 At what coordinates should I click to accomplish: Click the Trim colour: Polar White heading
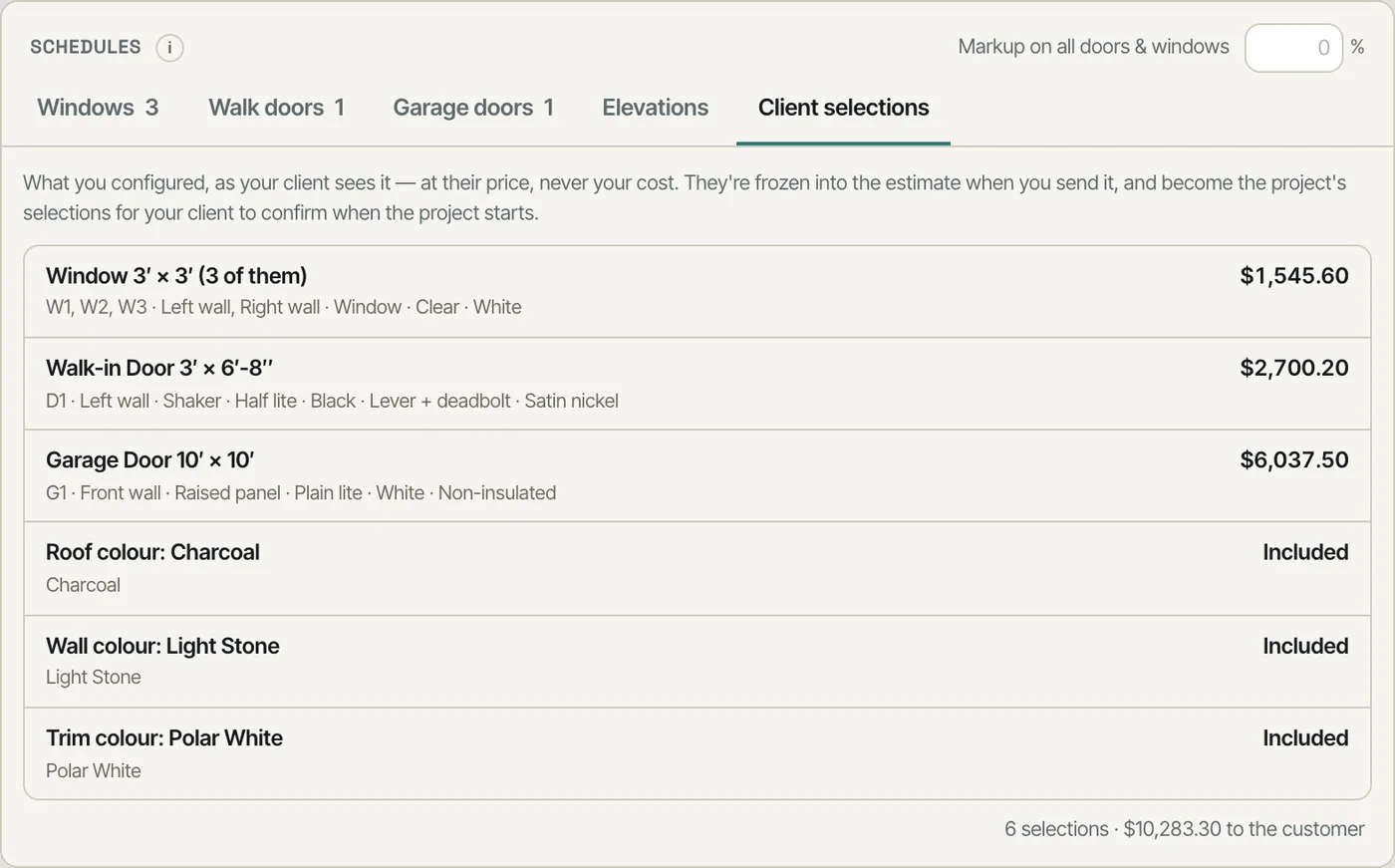coord(164,737)
